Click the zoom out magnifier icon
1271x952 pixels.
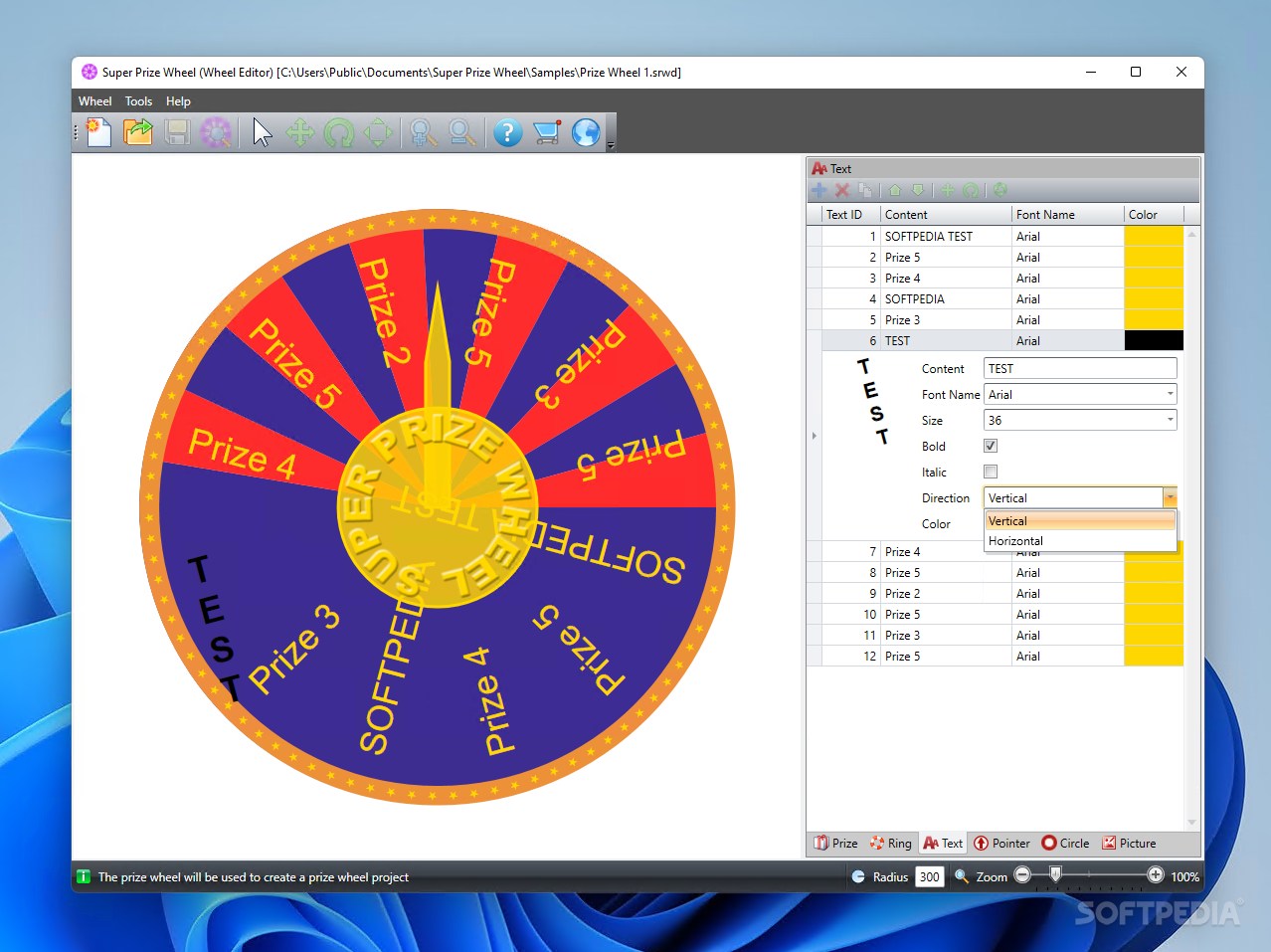point(460,132)
